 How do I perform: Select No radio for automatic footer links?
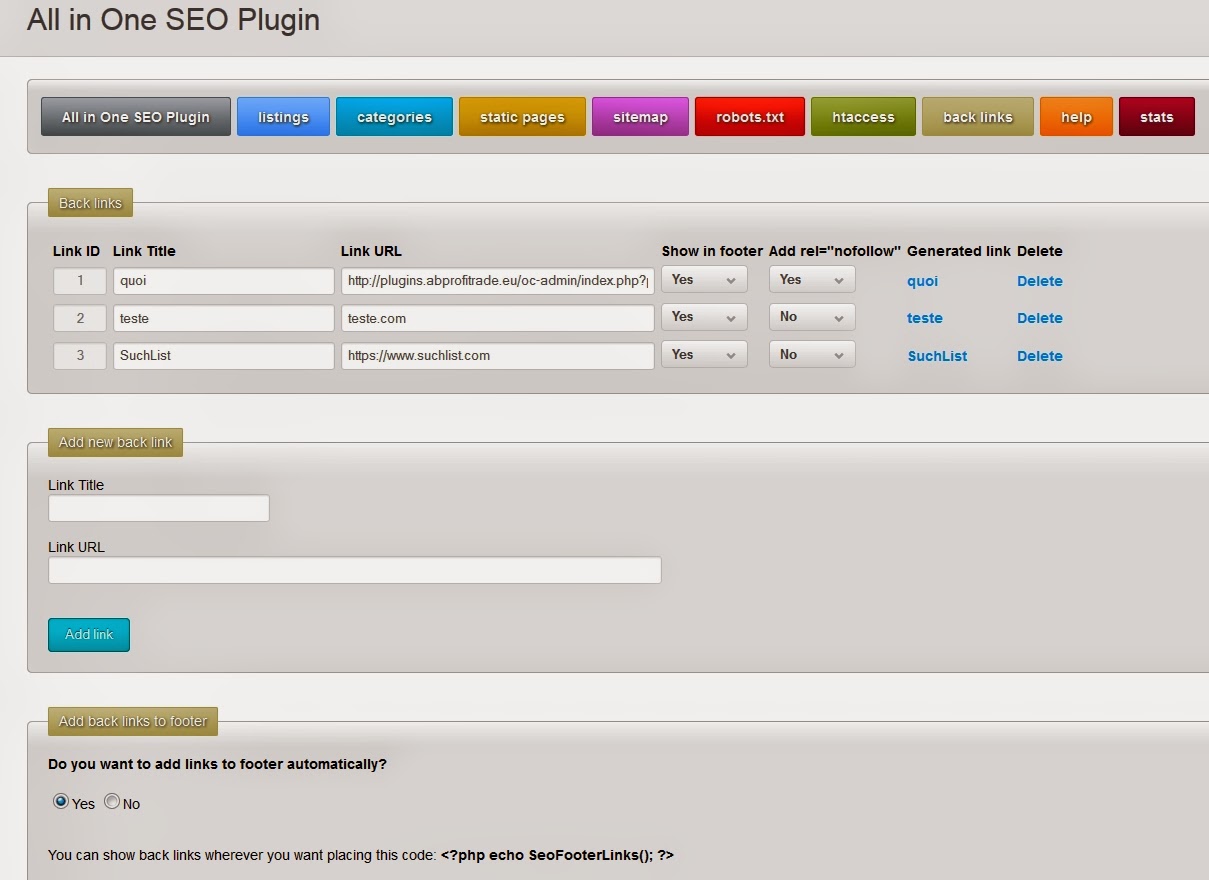click(112, 802)
